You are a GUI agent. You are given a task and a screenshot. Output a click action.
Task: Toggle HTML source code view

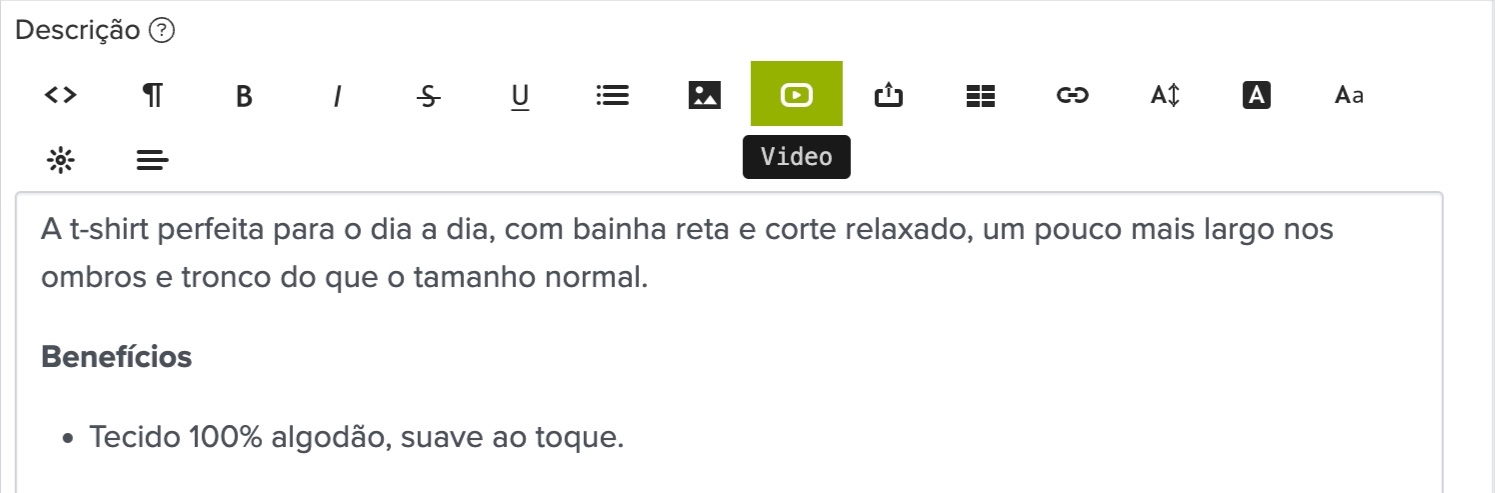pos(61,95)
